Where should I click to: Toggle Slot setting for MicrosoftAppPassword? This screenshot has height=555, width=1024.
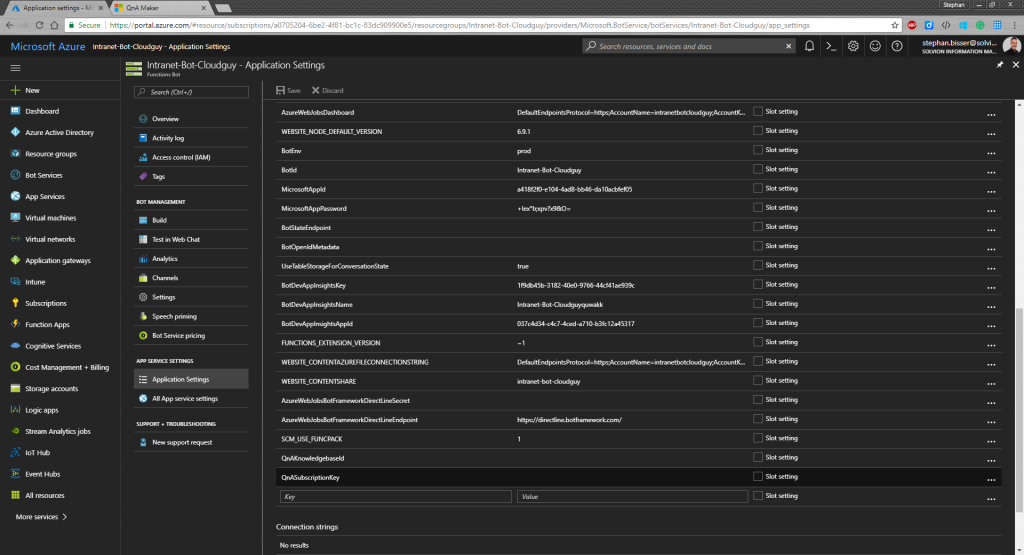point(758,208)
